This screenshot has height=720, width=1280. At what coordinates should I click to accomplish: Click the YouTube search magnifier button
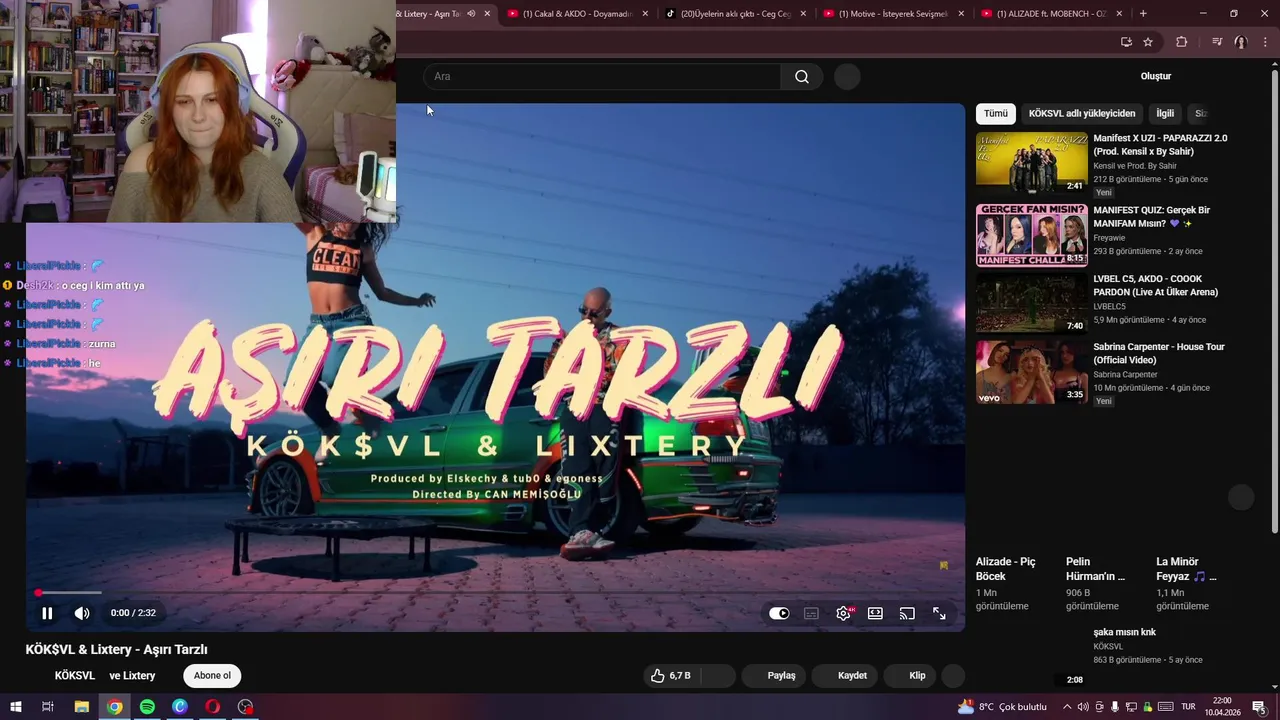pos(802,77)
